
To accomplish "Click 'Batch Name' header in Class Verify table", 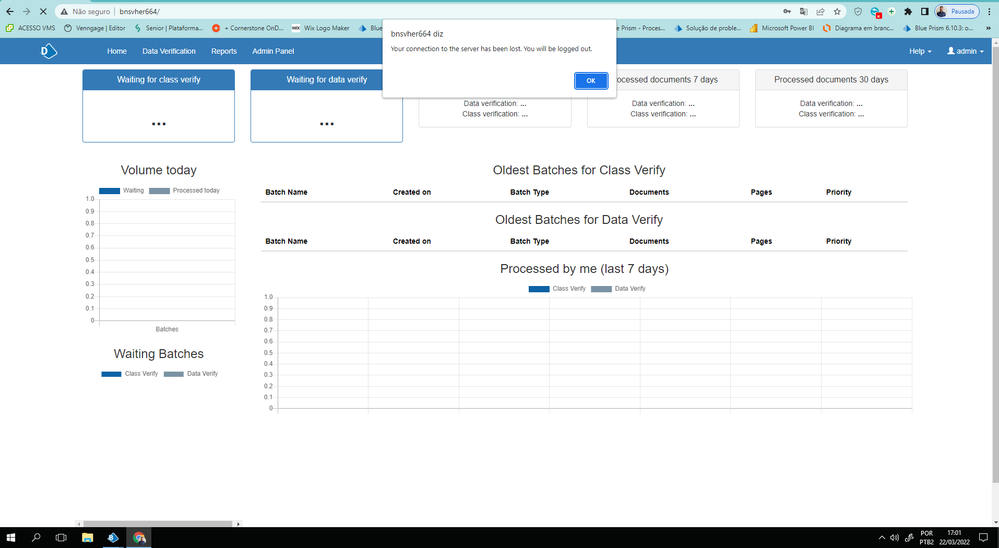I will click(286, 192).
